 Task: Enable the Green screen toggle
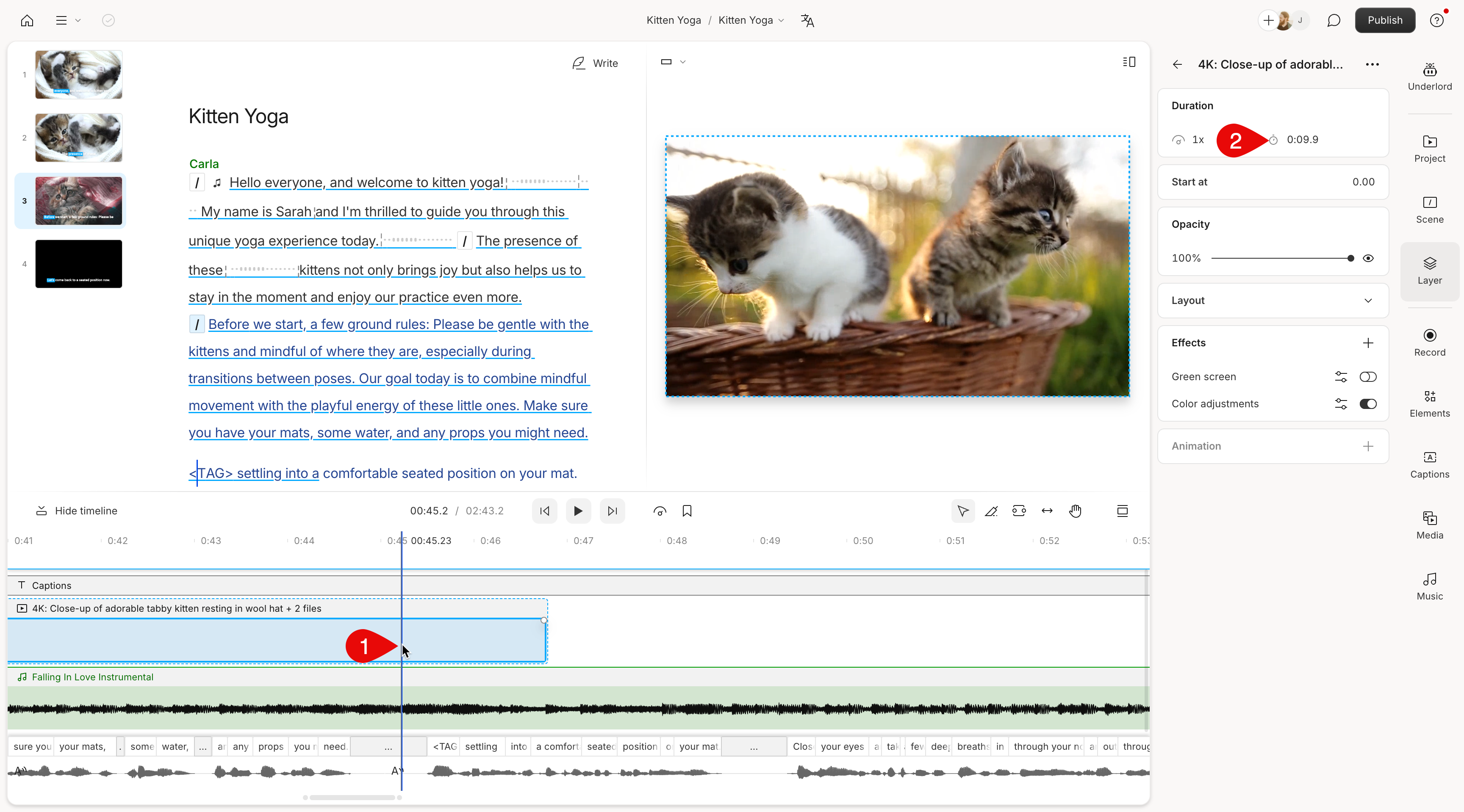[x=1367, y=377]
